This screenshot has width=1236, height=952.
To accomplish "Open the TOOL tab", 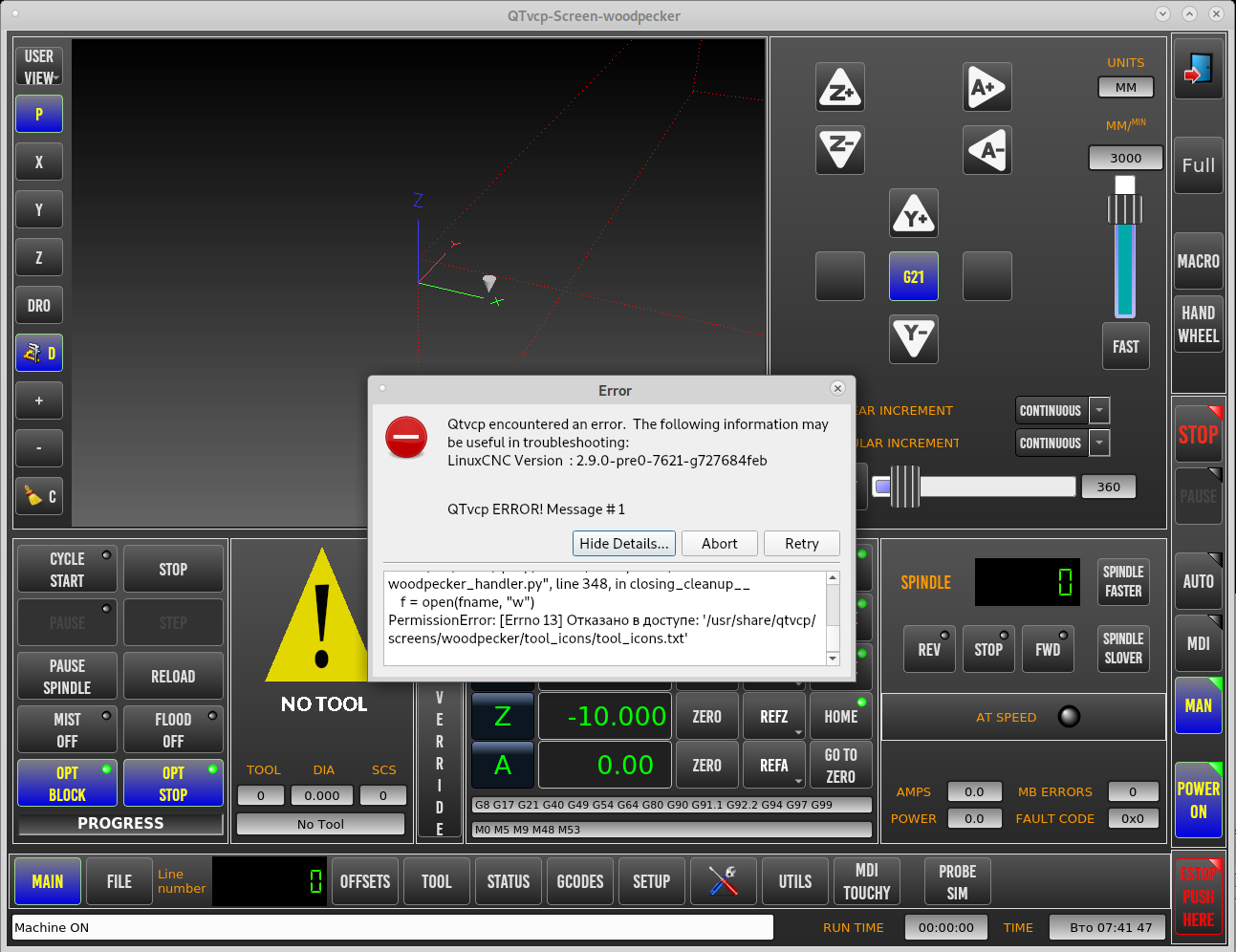I will click(437, 881).
